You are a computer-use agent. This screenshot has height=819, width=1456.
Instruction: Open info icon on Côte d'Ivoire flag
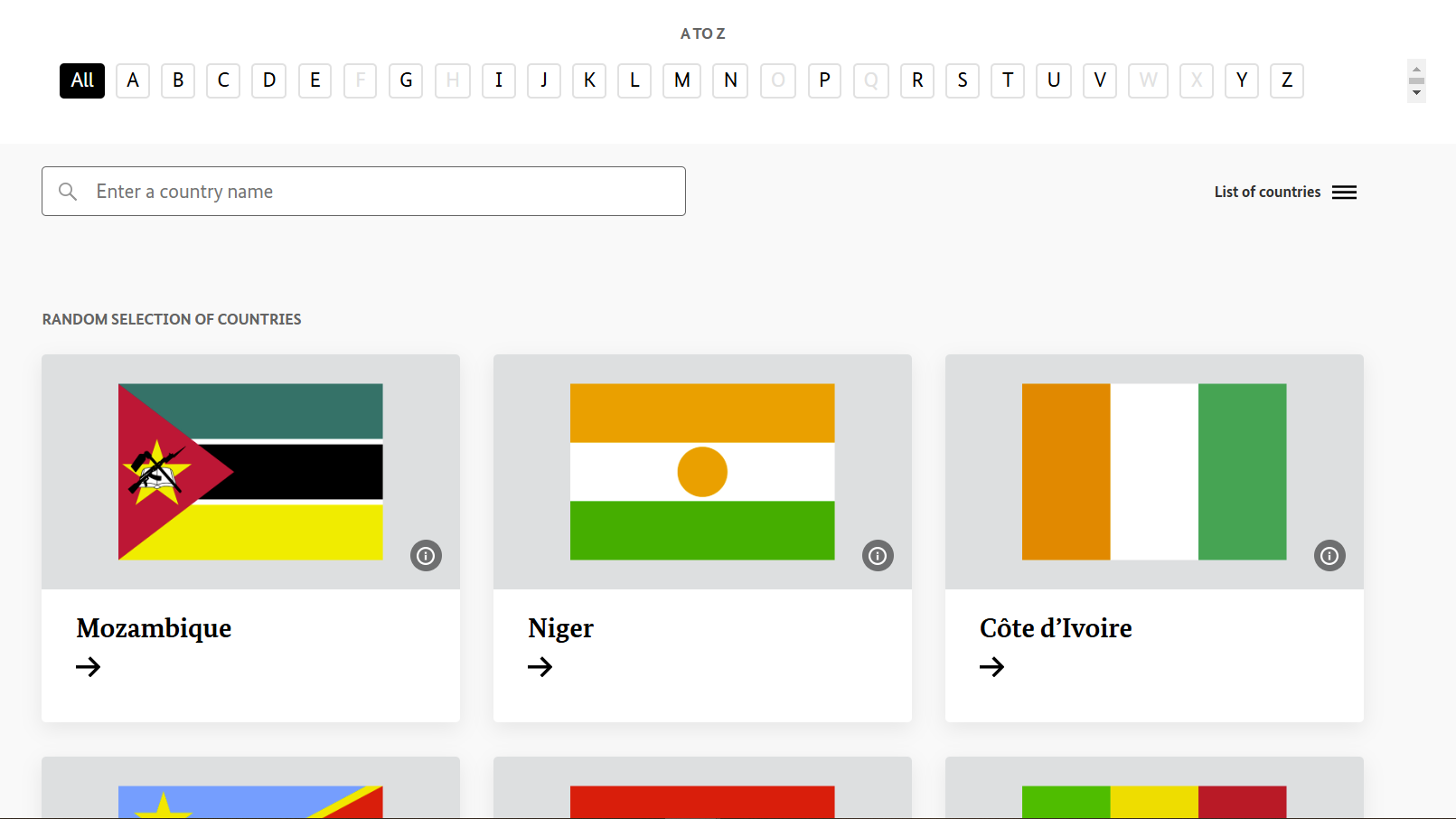[1329, 555]
